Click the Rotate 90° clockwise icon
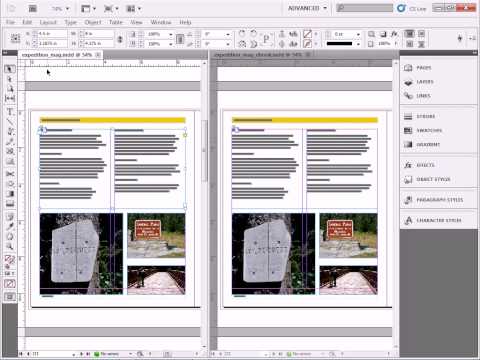 click(x=242, y=33)
